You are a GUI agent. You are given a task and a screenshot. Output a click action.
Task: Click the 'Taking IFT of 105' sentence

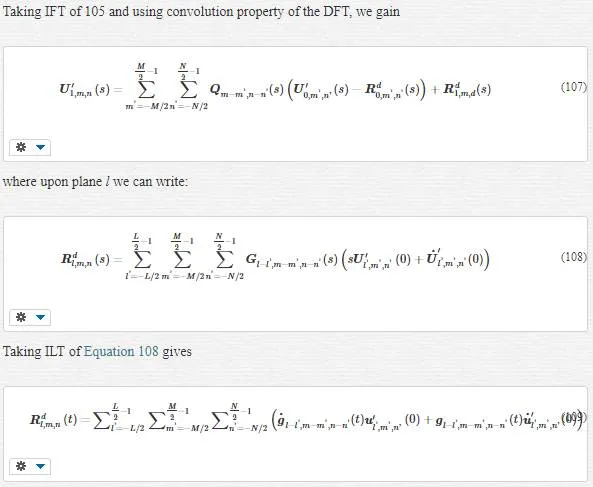tap(201, 11)
